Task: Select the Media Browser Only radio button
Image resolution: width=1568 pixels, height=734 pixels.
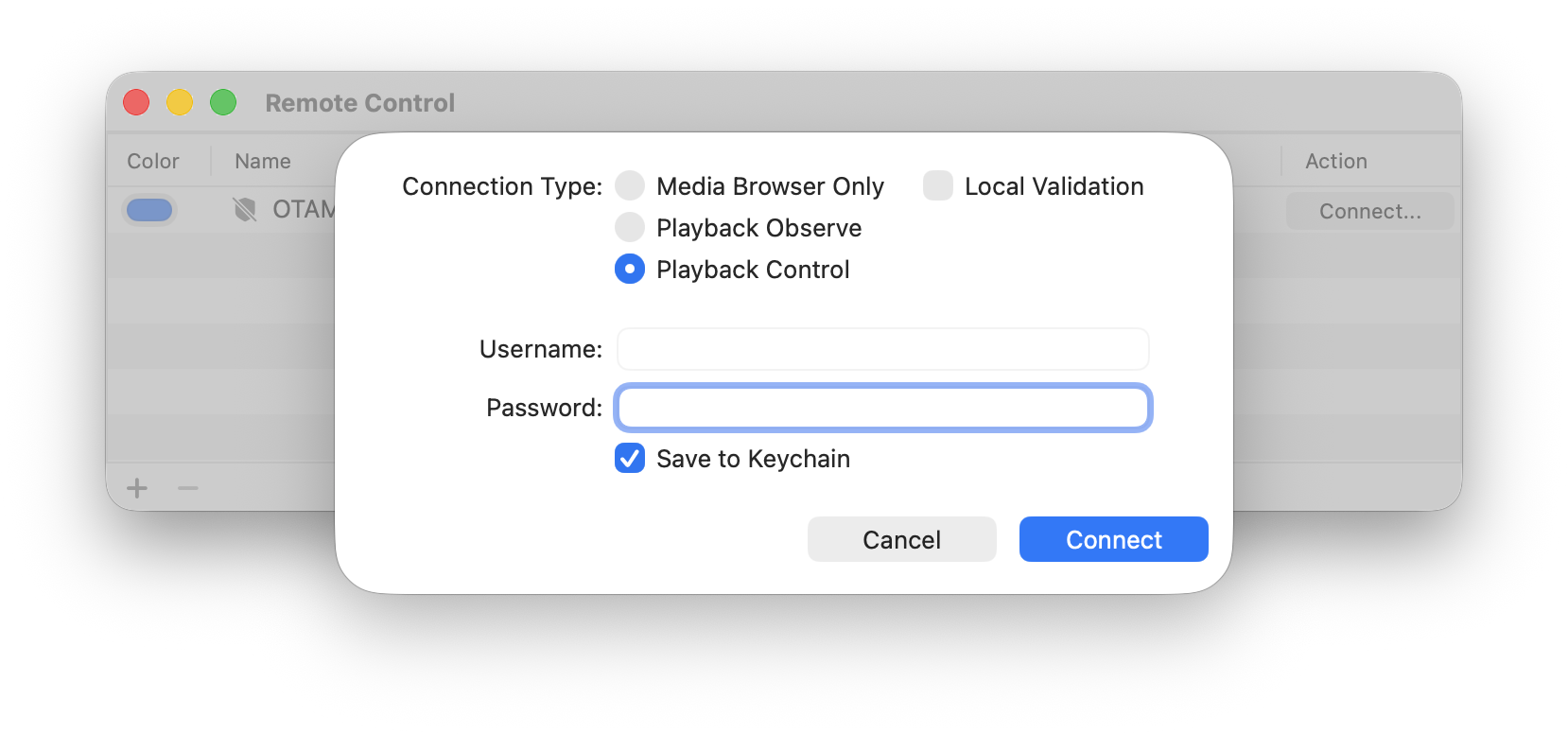Action: point(629,185)
